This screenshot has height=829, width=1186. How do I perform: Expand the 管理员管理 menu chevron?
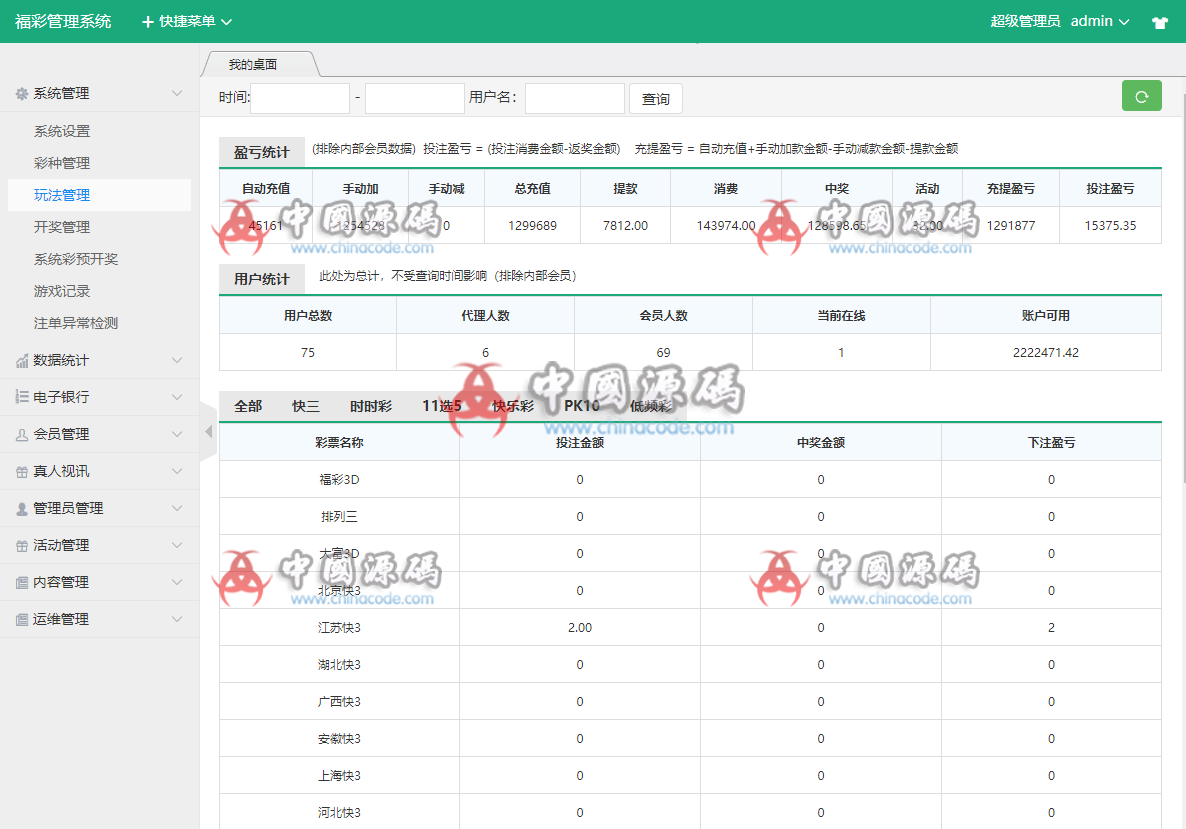point(177,508)
